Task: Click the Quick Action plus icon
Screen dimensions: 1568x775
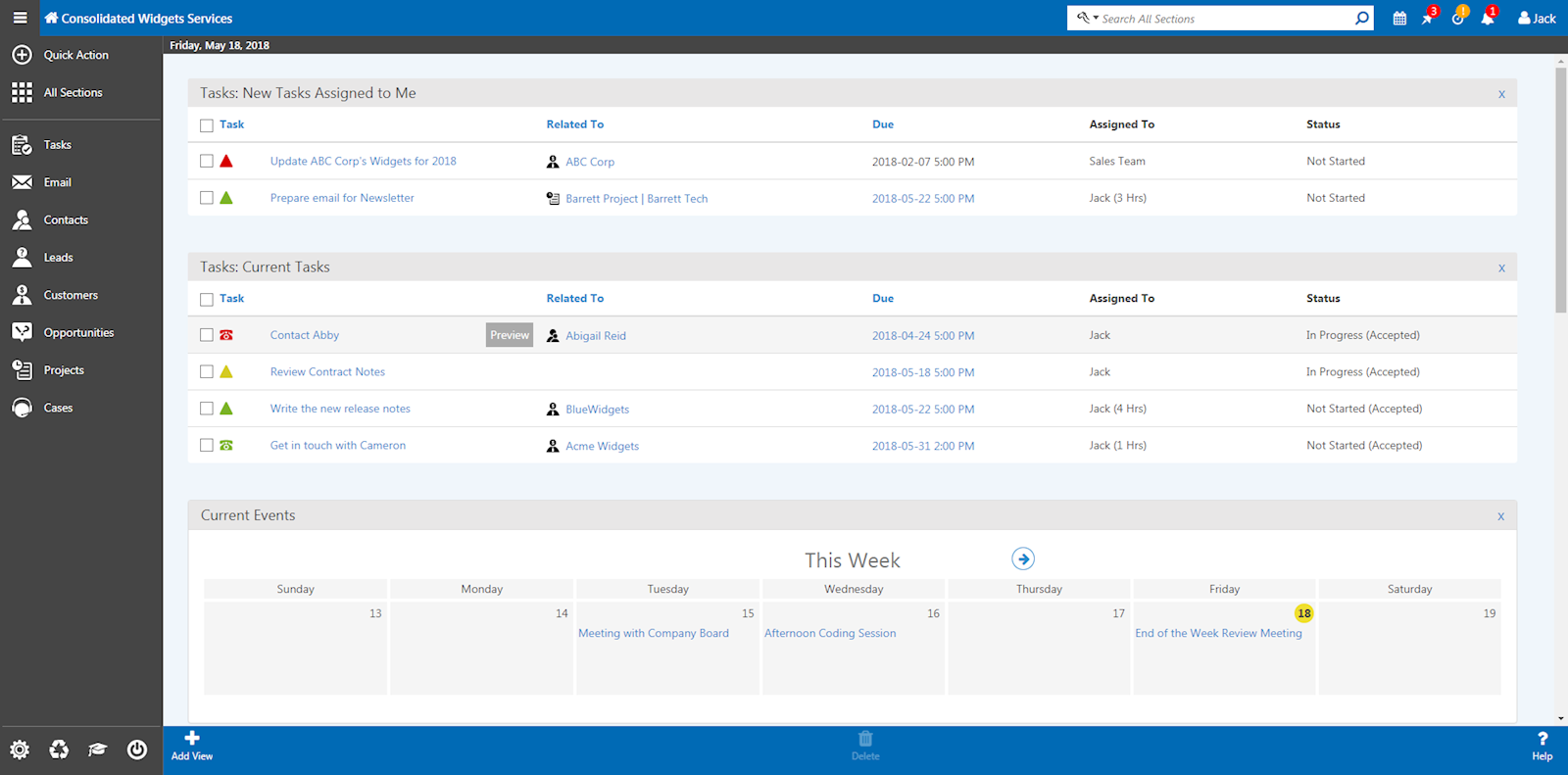Action: 22,55
